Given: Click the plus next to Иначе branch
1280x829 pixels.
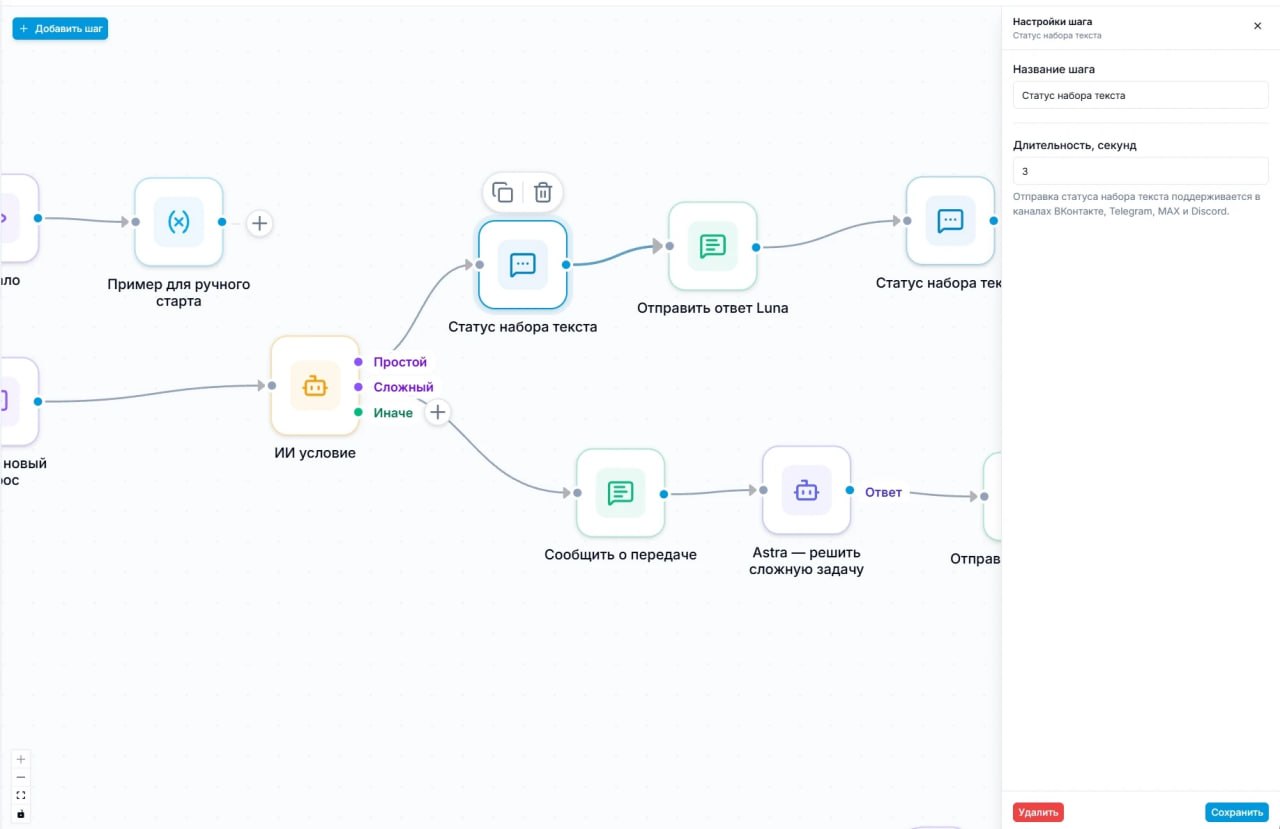Looking at the screenshot, I should (437, 412).
